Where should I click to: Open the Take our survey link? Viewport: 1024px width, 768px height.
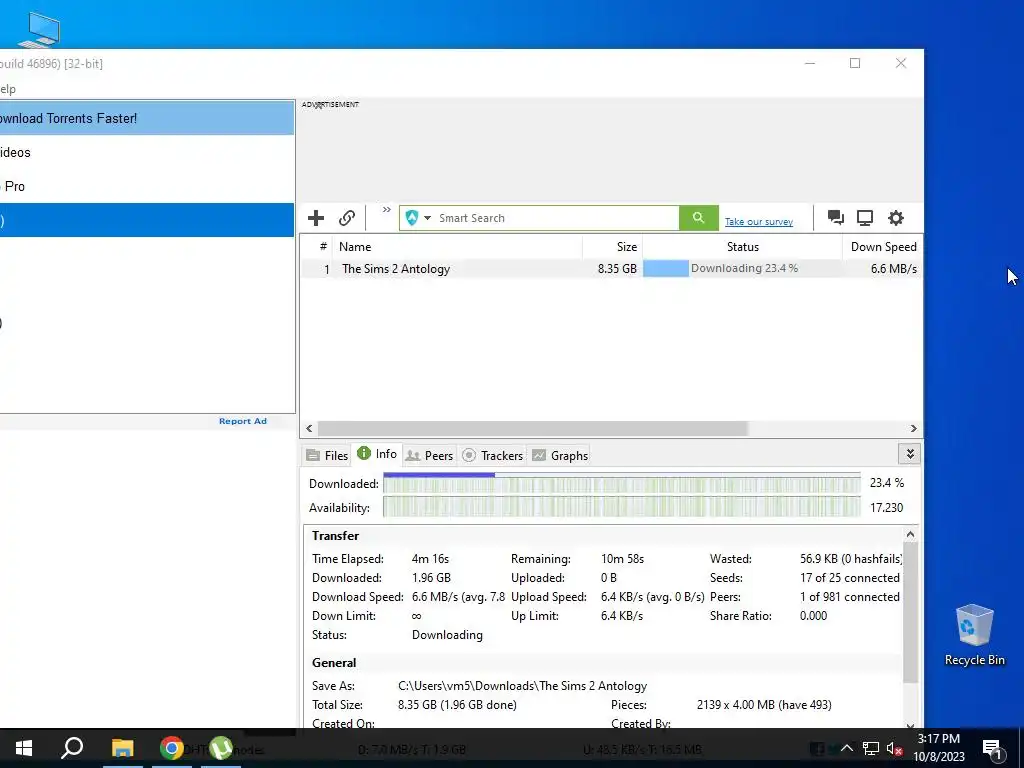point(759,222)
